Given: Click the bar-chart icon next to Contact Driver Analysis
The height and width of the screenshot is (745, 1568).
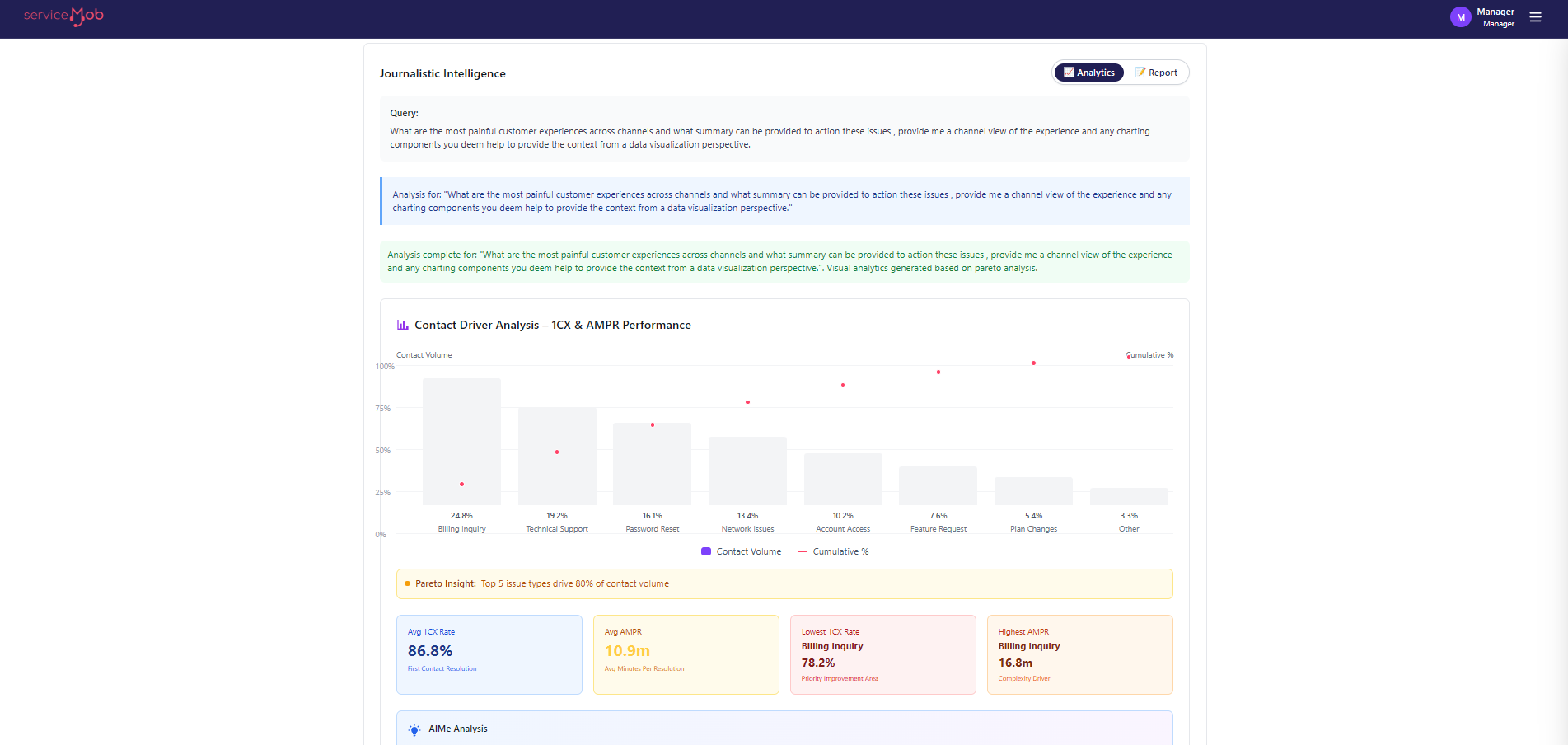Looking at the screenshot, I should tap(403, 325).
